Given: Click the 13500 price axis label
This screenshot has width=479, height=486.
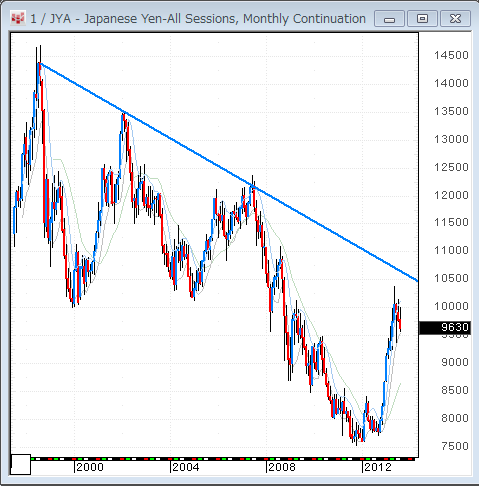Looking at the screenshot, I should click(451, 111).
